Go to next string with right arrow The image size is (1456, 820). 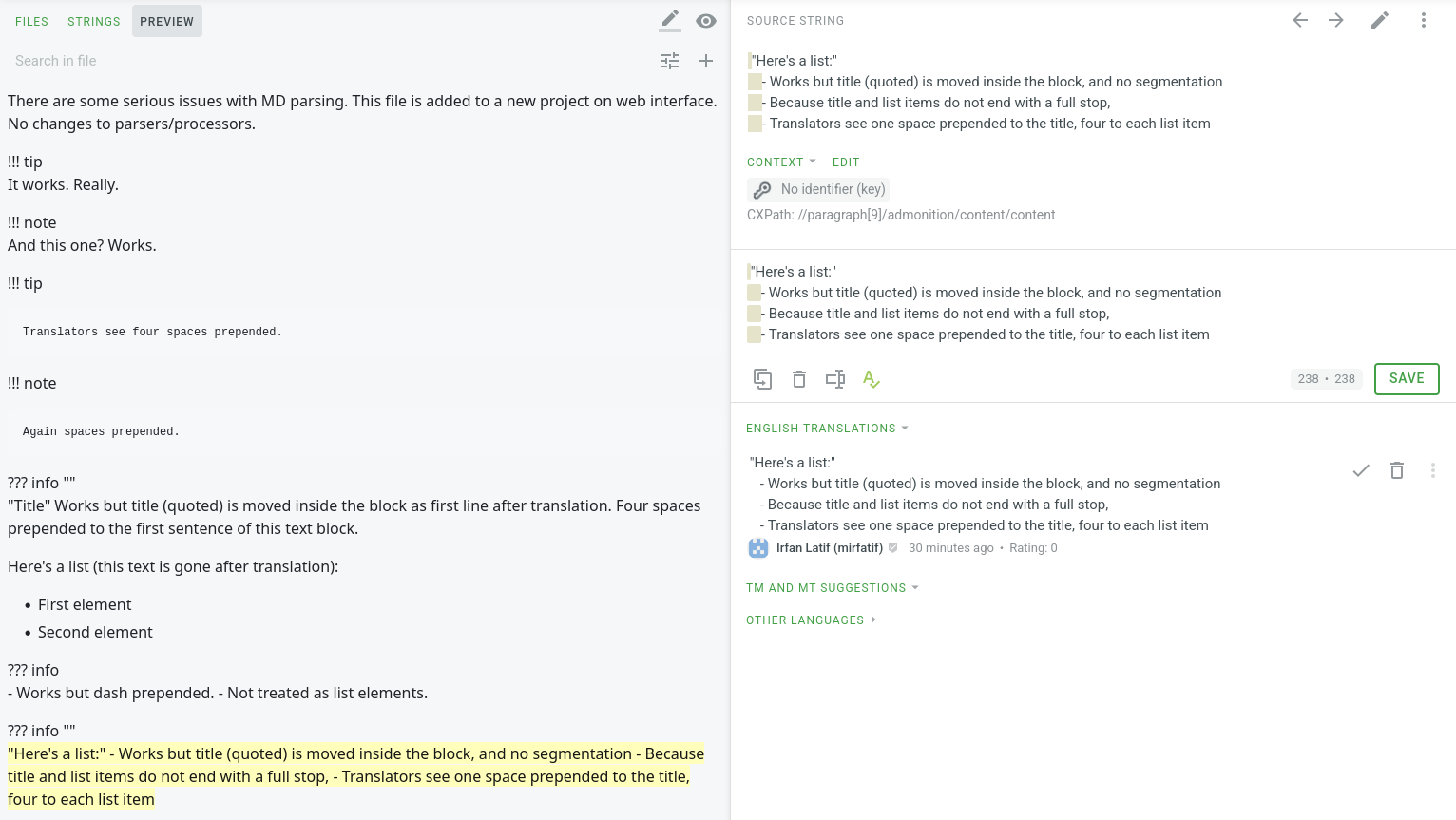(x=1336, y=20)
